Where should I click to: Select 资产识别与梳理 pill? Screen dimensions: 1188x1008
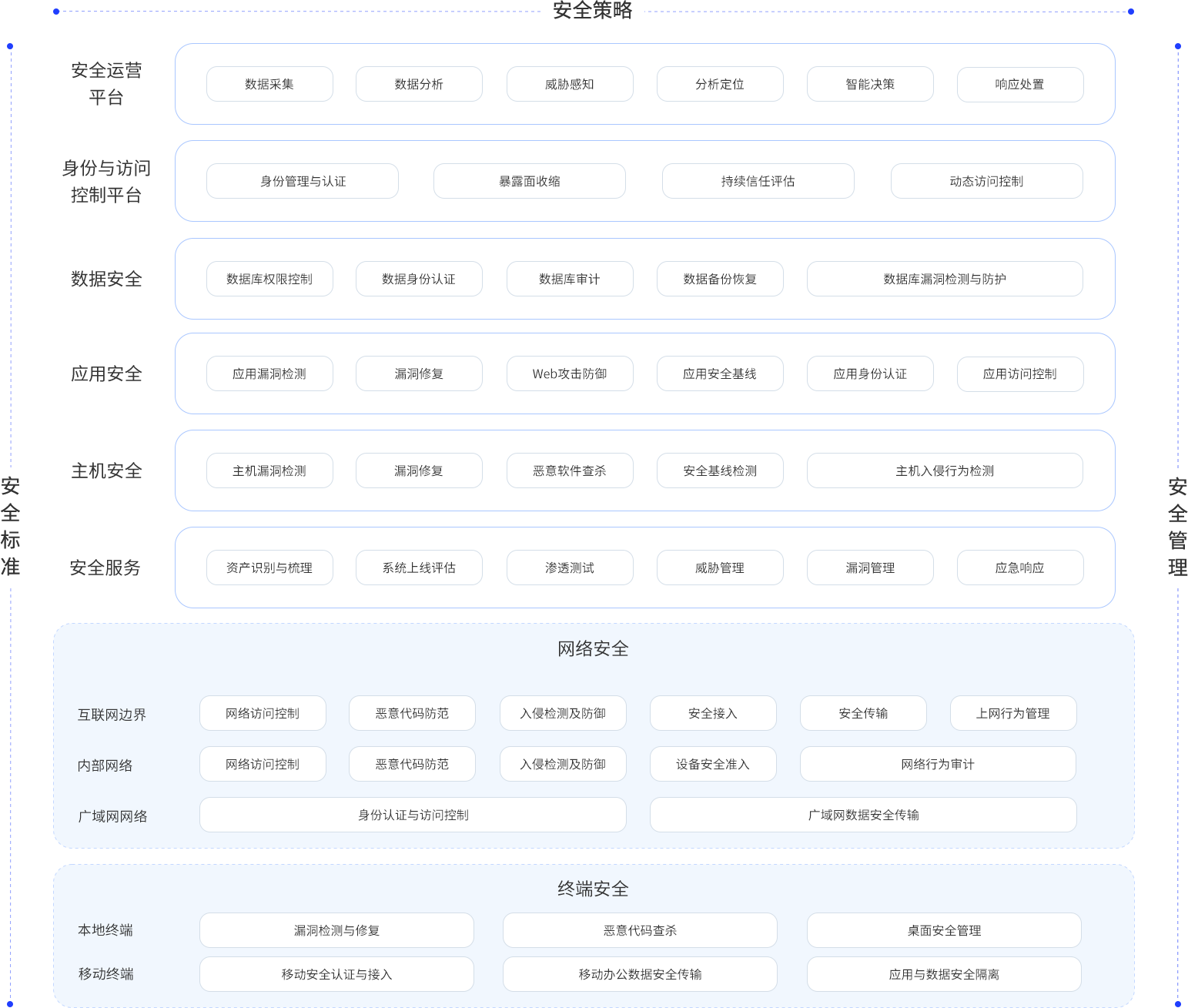pos(269,568)
